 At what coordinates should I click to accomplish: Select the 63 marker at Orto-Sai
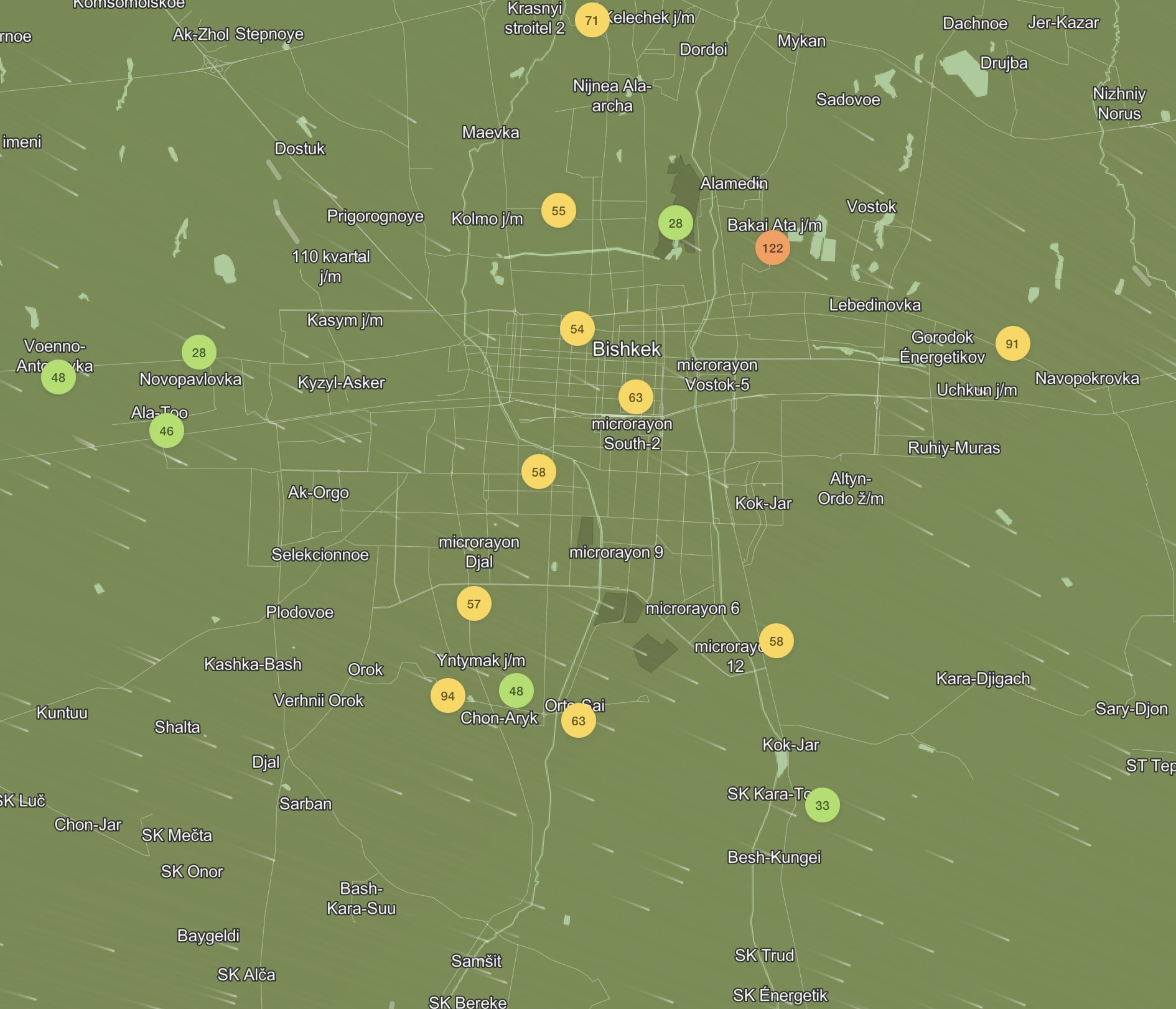pos(578,721)
